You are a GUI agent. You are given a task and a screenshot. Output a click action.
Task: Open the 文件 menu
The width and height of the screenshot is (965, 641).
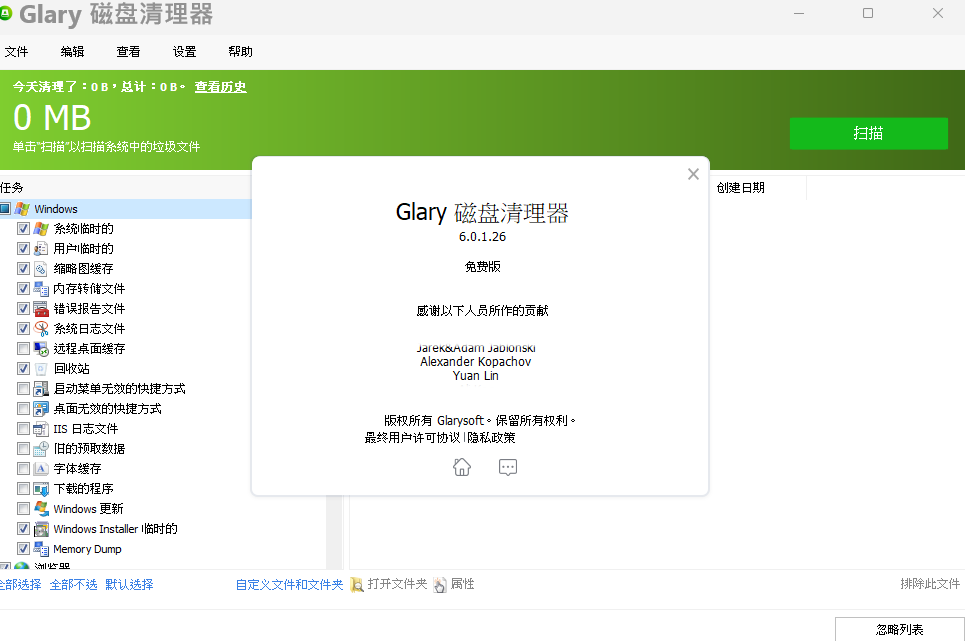(17, 52)
